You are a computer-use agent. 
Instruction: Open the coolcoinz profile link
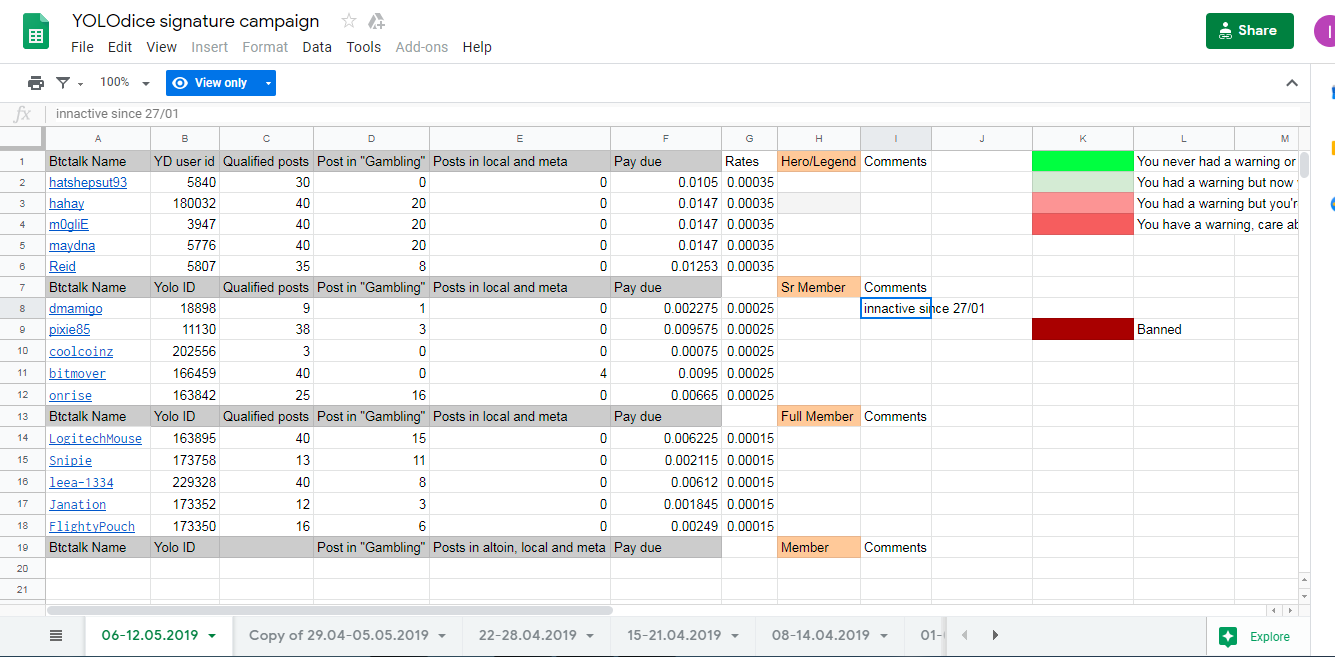pyautogui.click(x=81, y=352)
